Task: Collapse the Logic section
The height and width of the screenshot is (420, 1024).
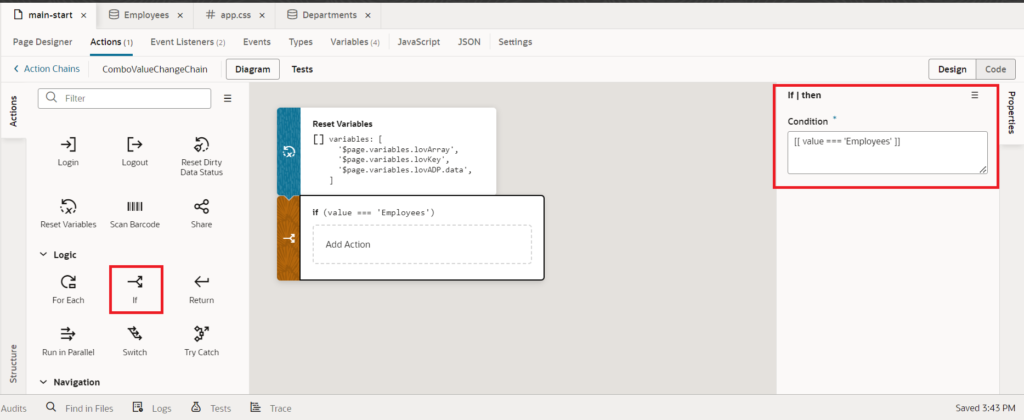Action: coord(44,255)
